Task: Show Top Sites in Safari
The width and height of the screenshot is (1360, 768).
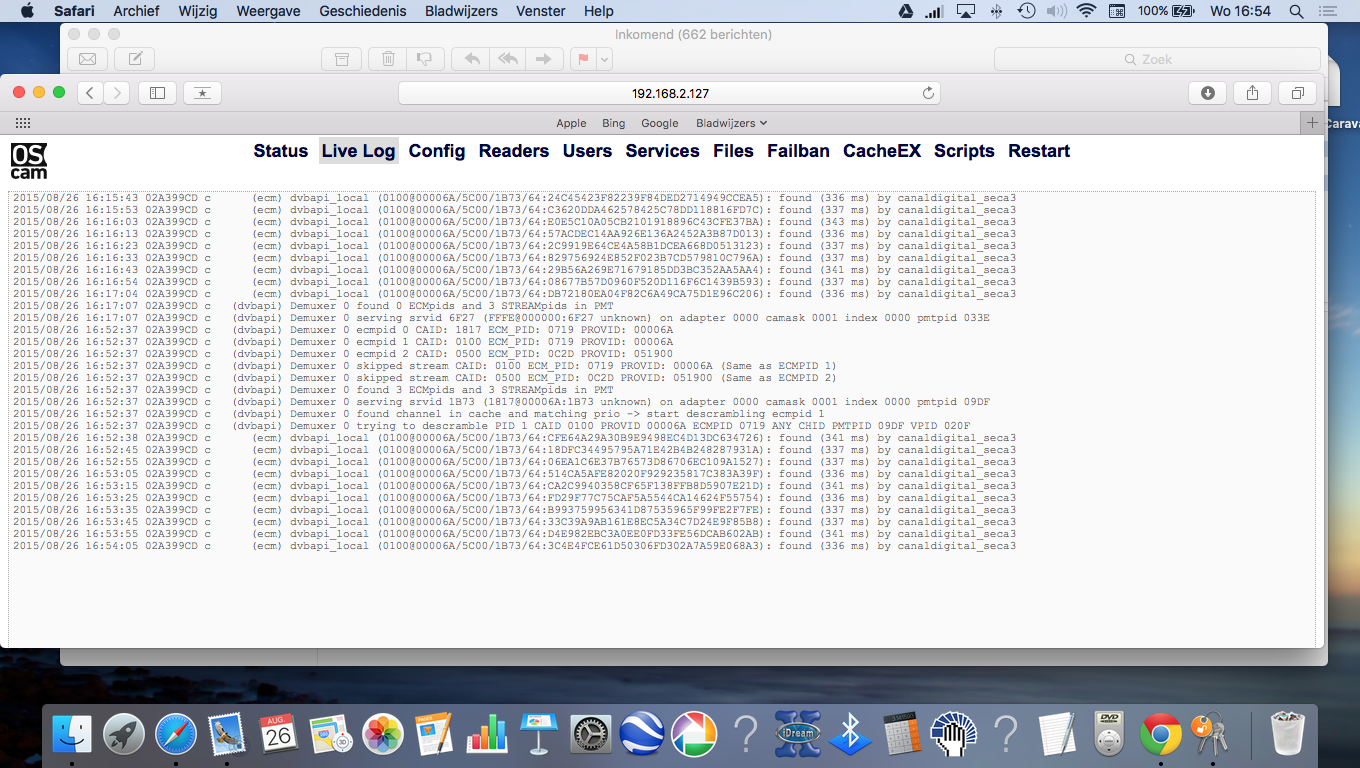Action: 202,93
